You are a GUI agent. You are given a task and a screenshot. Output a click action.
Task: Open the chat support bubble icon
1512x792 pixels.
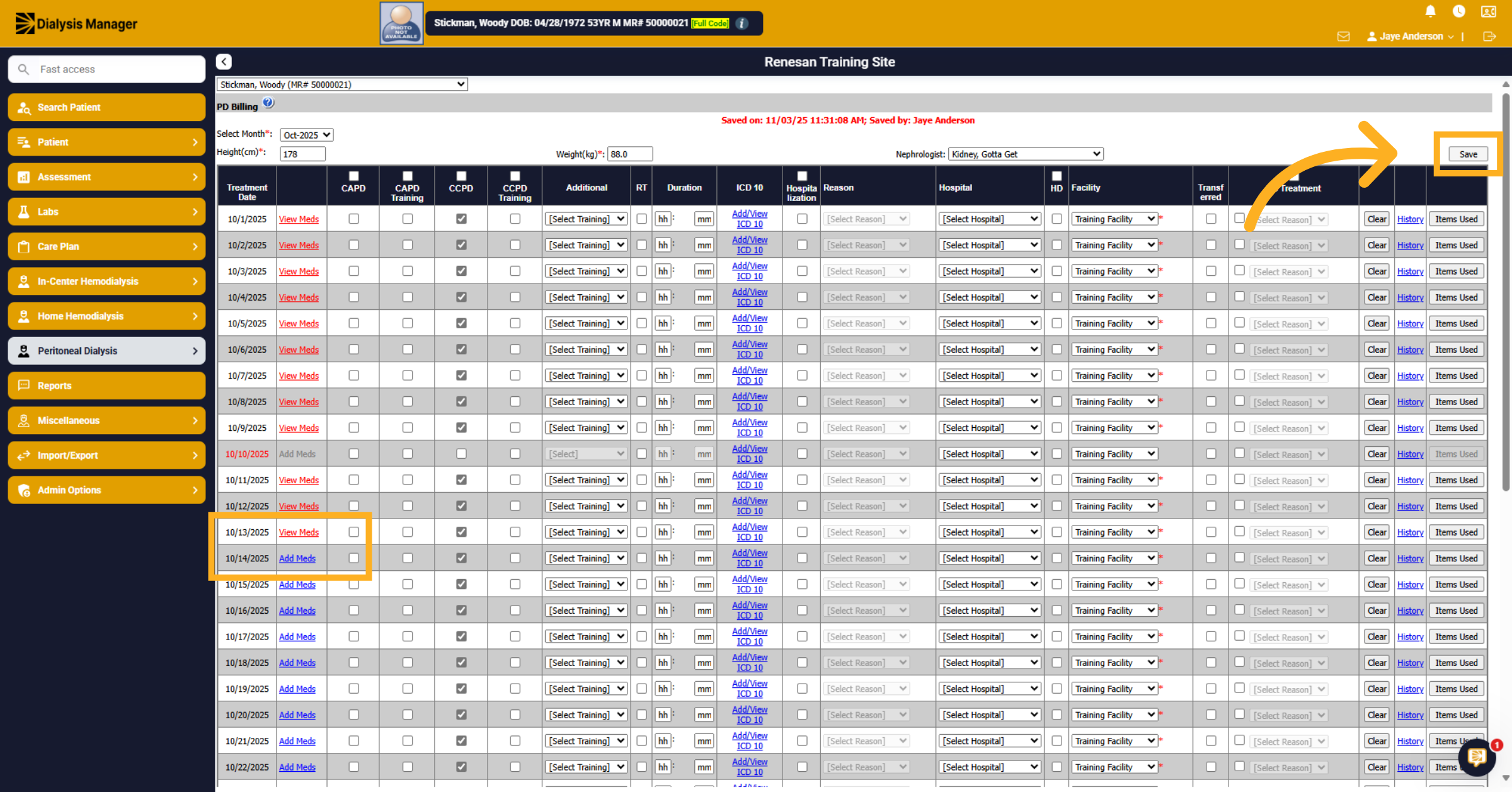coord(1477,757)
